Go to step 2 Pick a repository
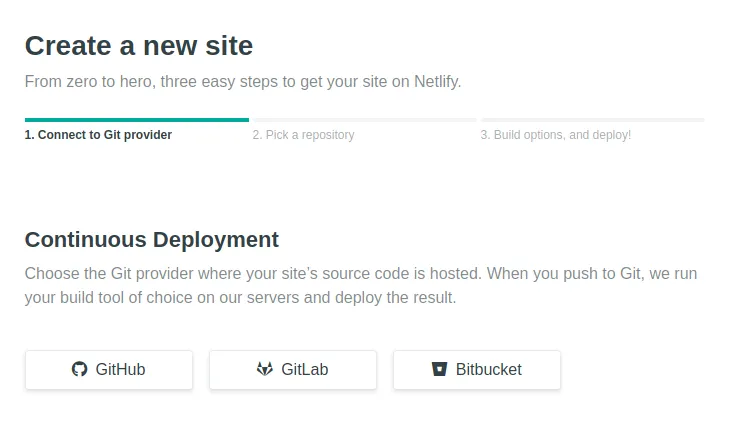 pos(303,135)
